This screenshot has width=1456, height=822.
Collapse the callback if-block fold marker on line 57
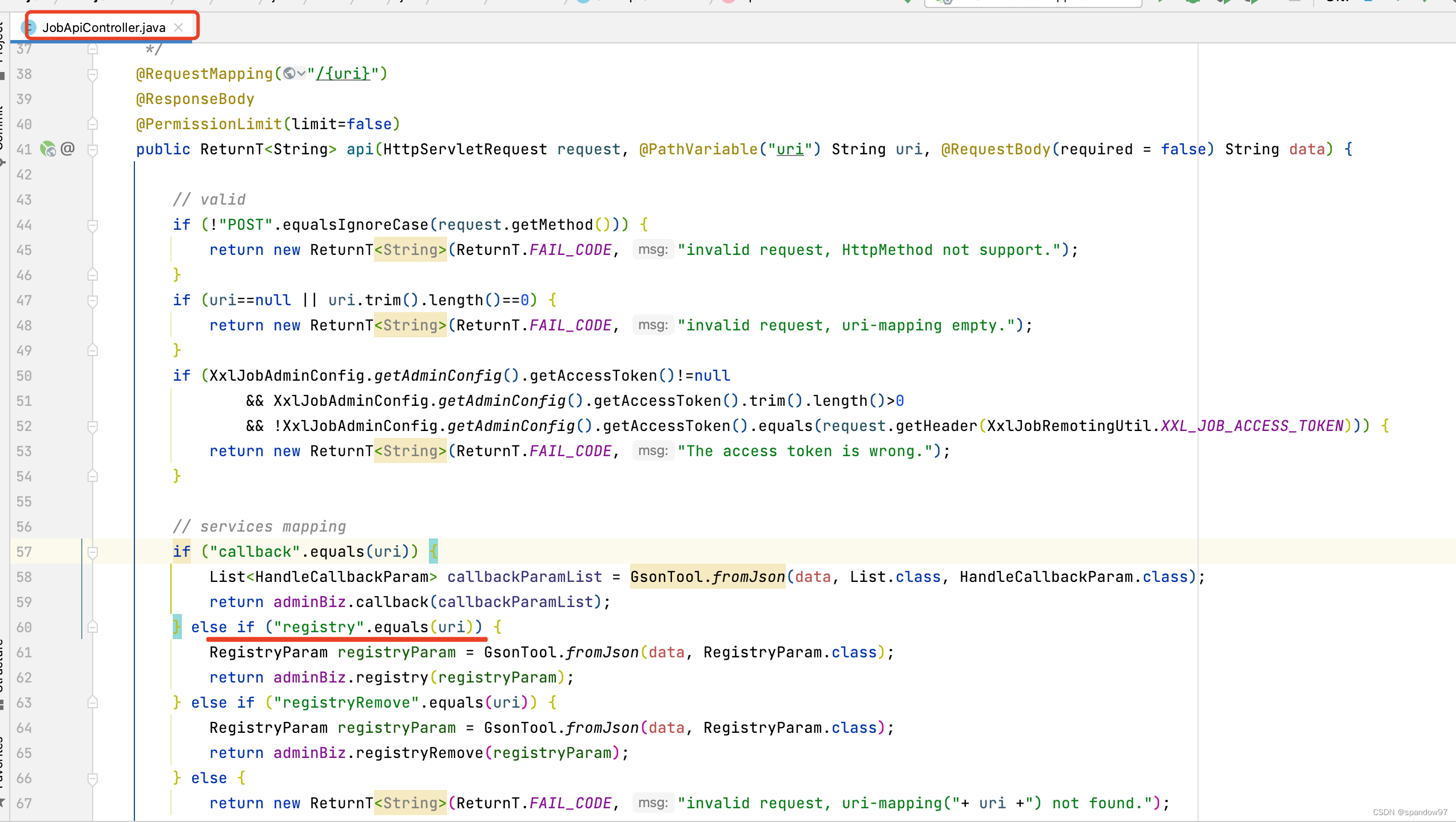[x=93, y=552]
